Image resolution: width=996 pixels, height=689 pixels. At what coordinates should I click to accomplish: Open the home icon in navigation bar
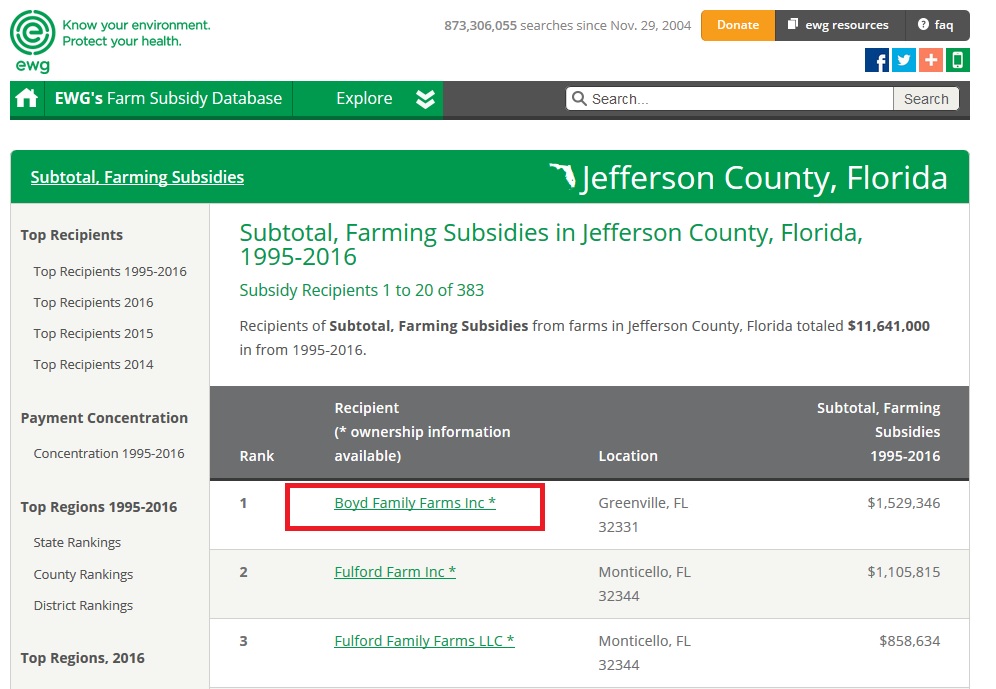tap(27, 99)
